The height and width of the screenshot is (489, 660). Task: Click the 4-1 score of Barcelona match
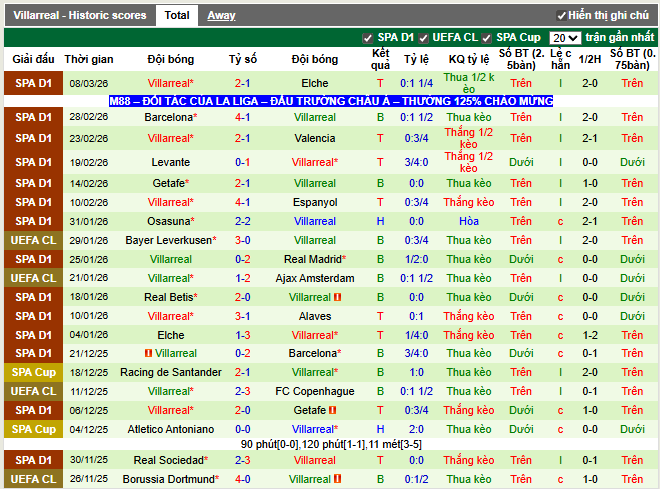coord(243,117)
